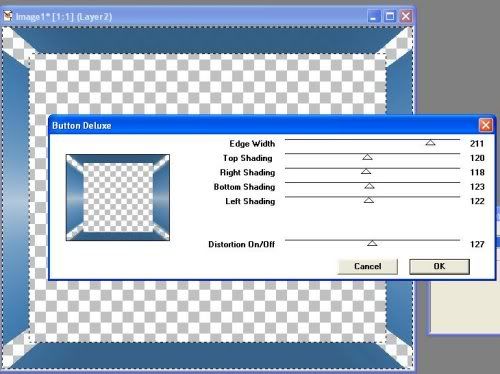Click the Top Shading value 120

477,158
